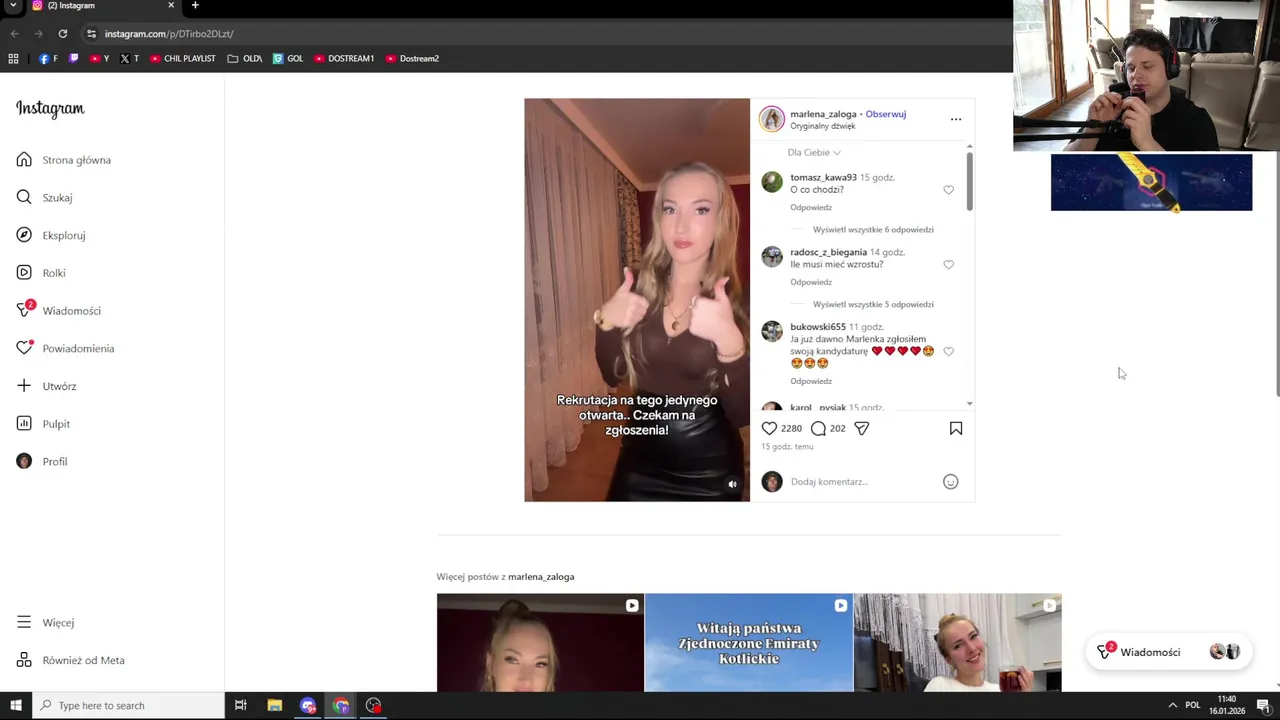The image size is (1280, 720).
Task: Reply to bukowski655's comment
Action: click(x=811, y=381)
